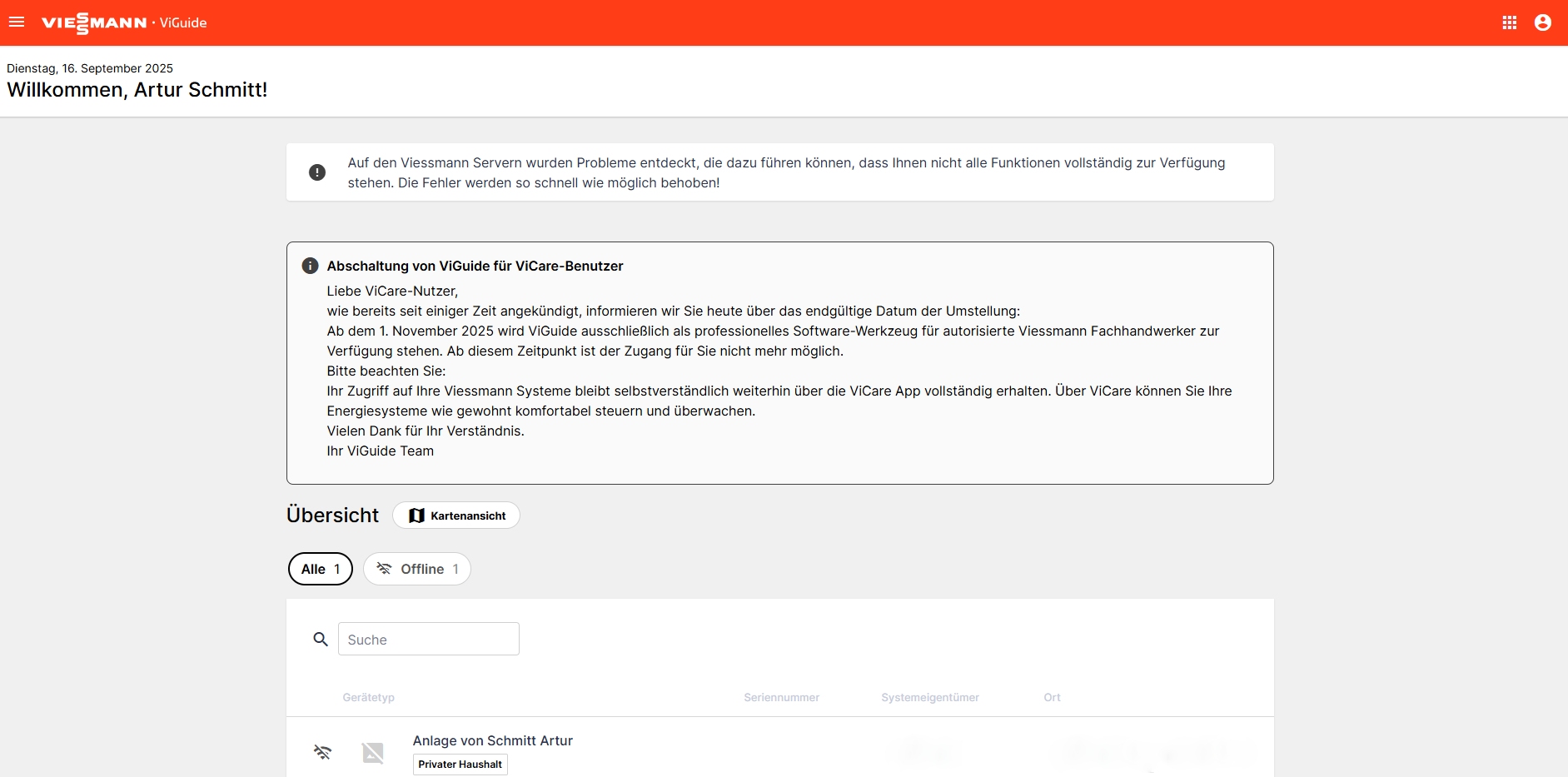Viewport: 1568px width, 777px height.
Task: Sort by Seriennummer column header
Action: (781, 698)
